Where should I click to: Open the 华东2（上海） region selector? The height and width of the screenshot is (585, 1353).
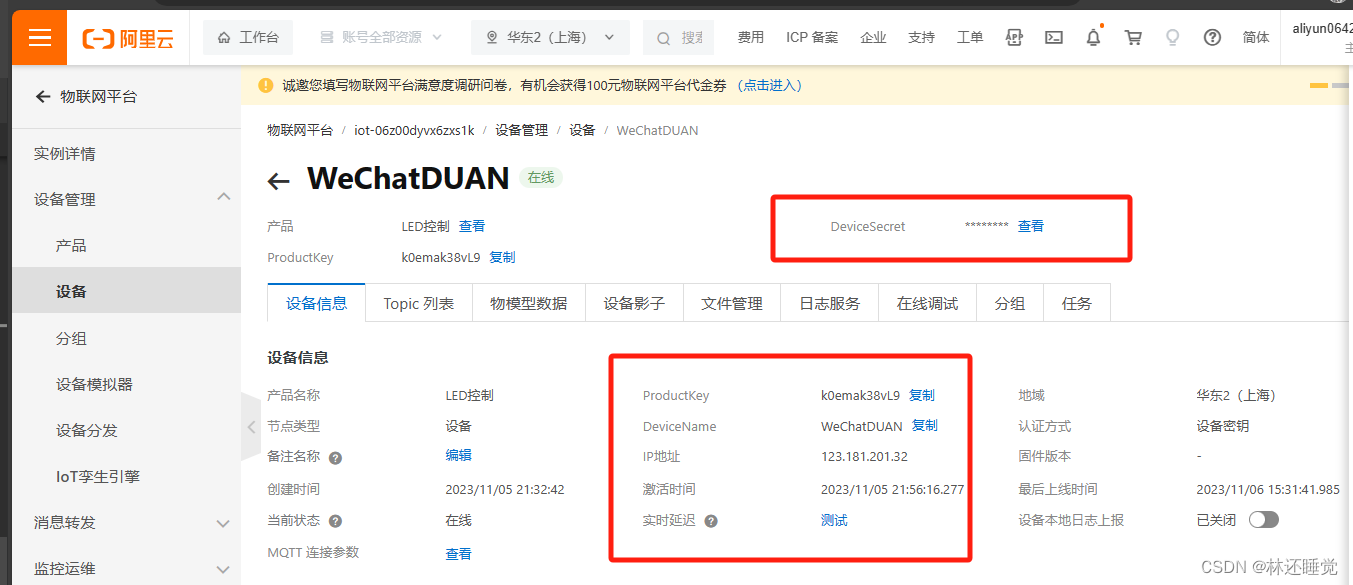[550, 38]
